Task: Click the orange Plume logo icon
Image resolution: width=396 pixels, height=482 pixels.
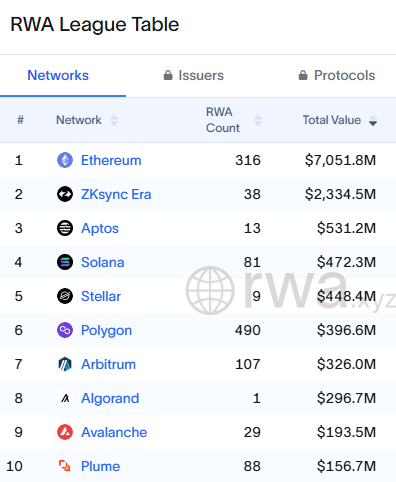Action: point(65,466)
